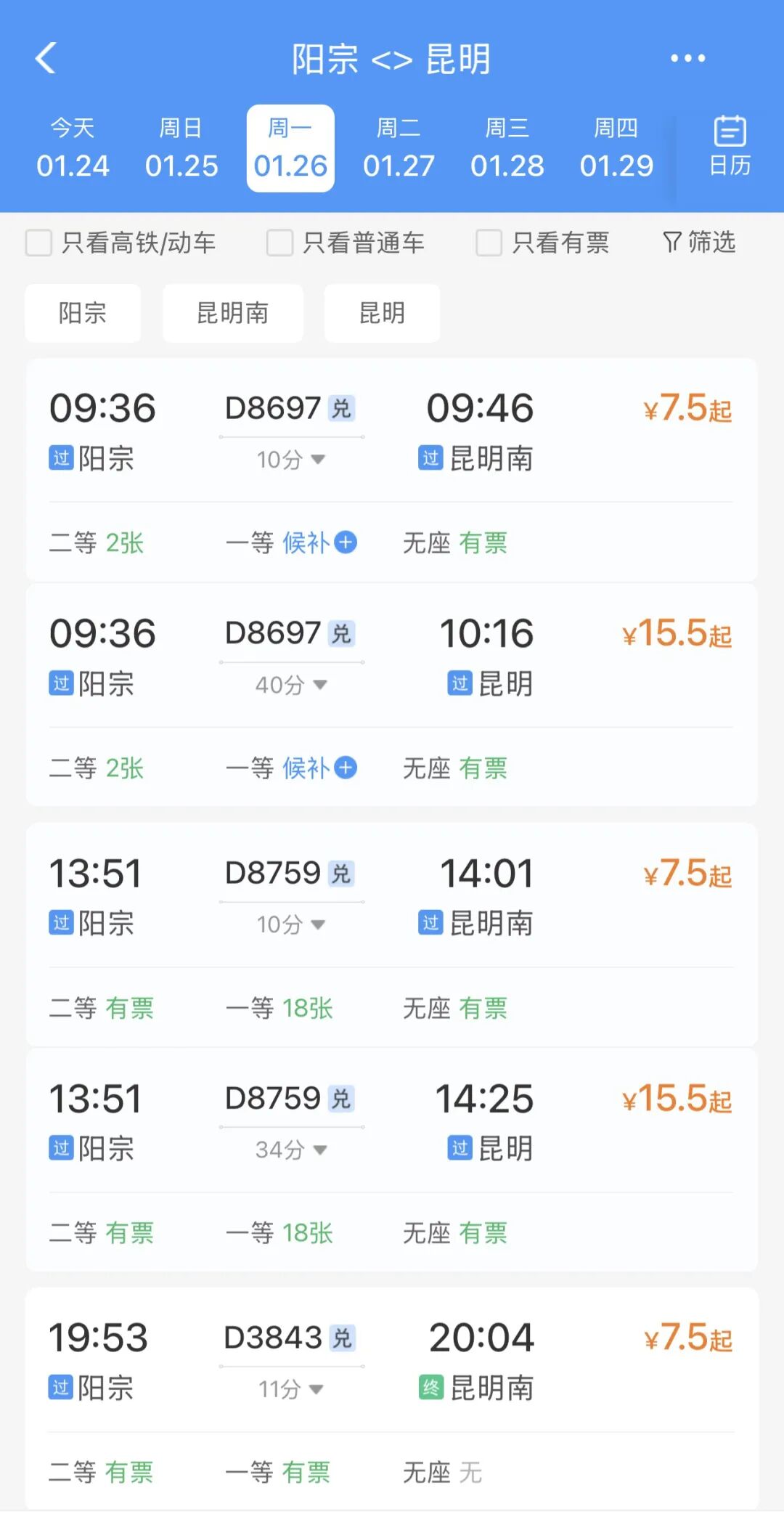Enable the 只看普通车 checkbox
The height and width of the screenshot is (1517, 784).
pyautogui.click(x=280, y=243)
